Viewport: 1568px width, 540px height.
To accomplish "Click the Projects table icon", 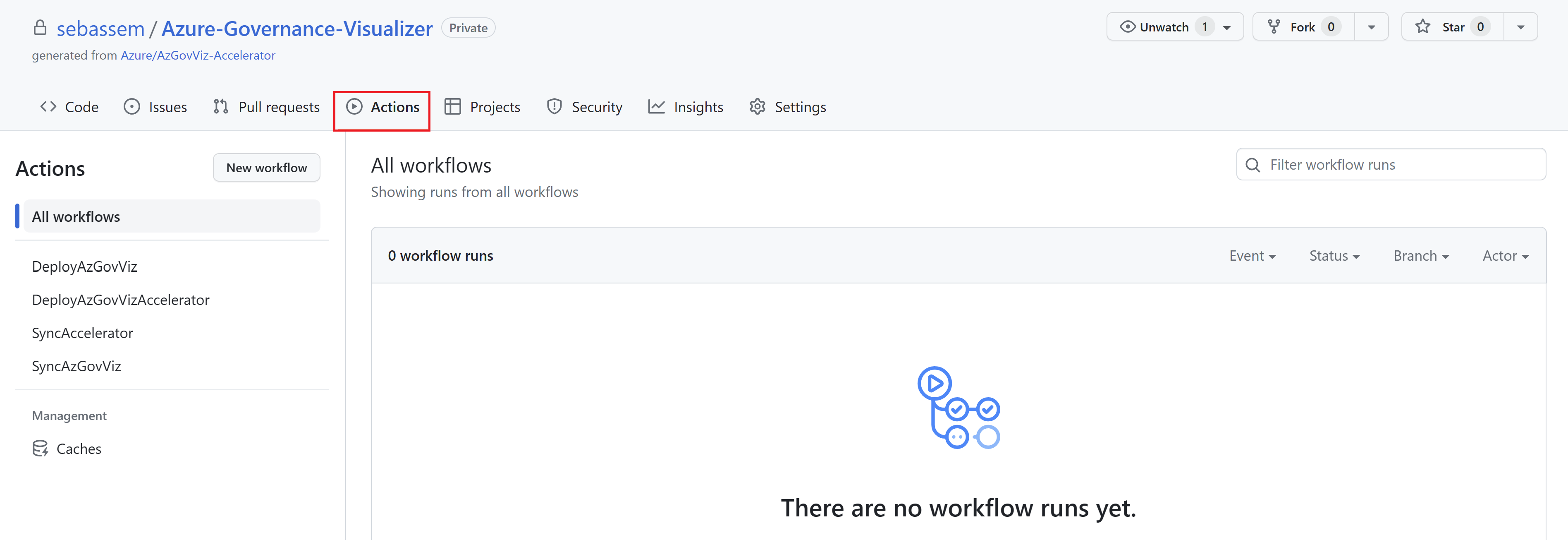I will point(452,107).
